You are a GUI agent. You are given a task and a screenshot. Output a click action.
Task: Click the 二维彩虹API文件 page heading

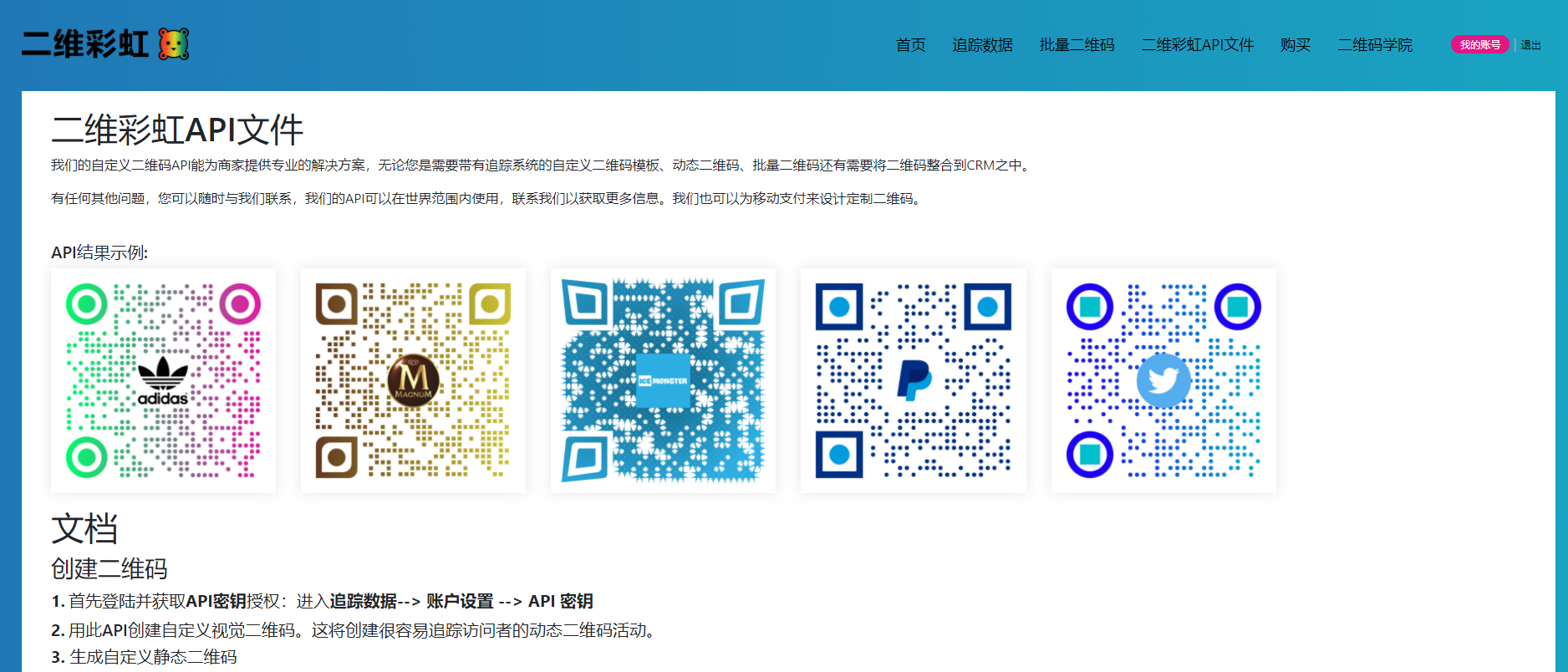coord(177,130)
